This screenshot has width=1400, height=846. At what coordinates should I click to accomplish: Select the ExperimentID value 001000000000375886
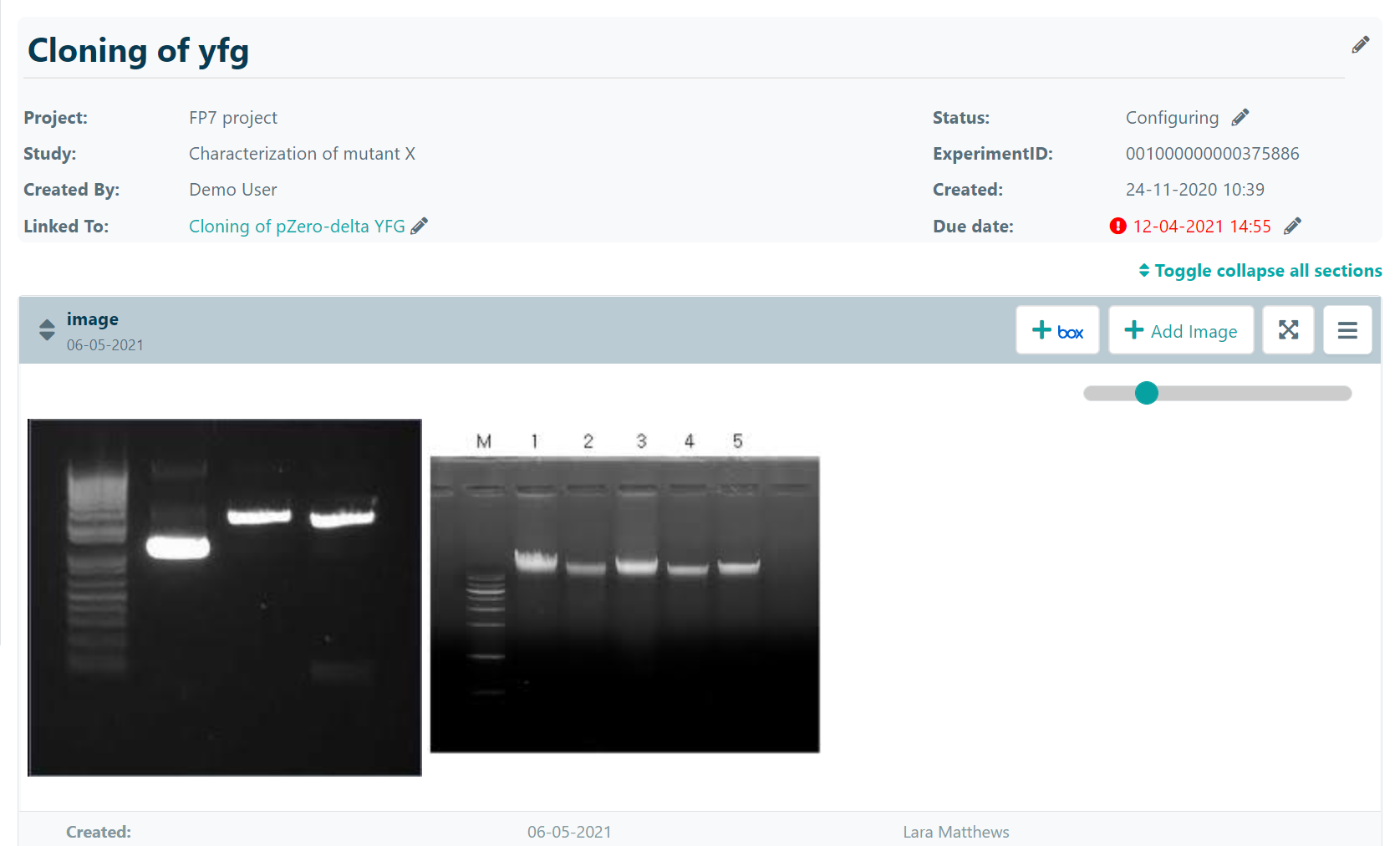point(1212,154)
